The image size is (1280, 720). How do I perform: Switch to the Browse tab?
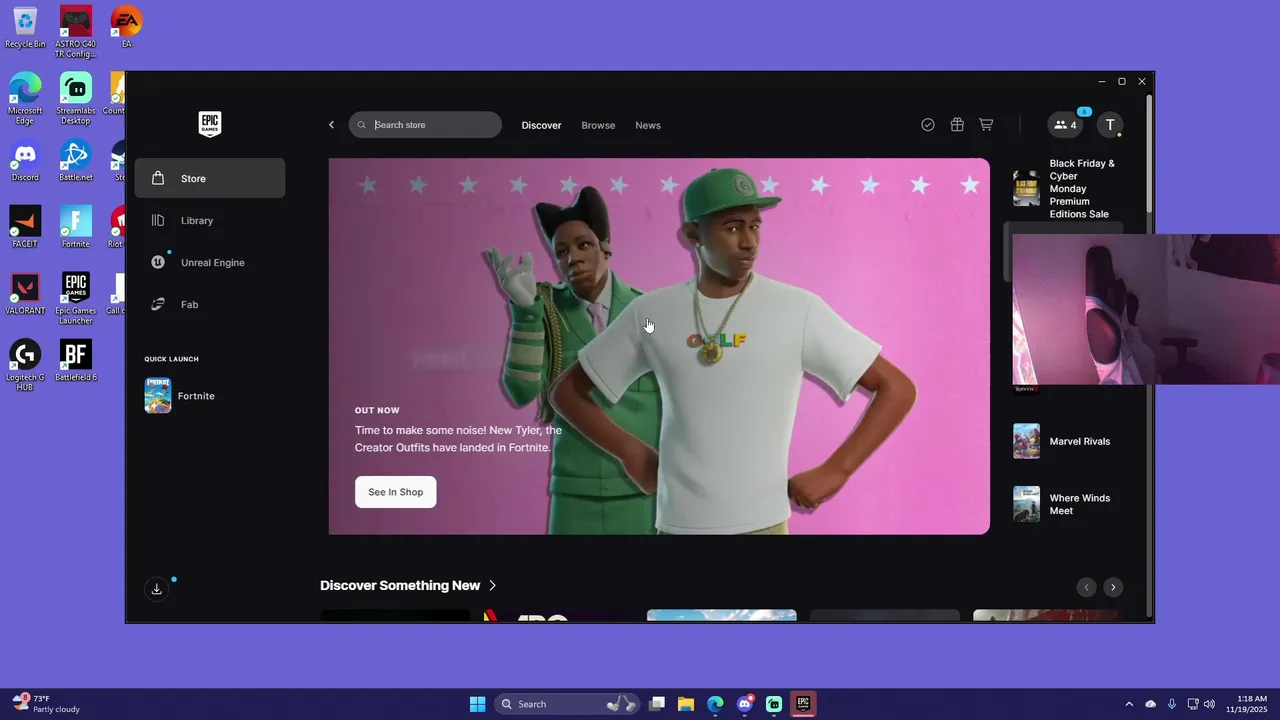click(598, 125)
